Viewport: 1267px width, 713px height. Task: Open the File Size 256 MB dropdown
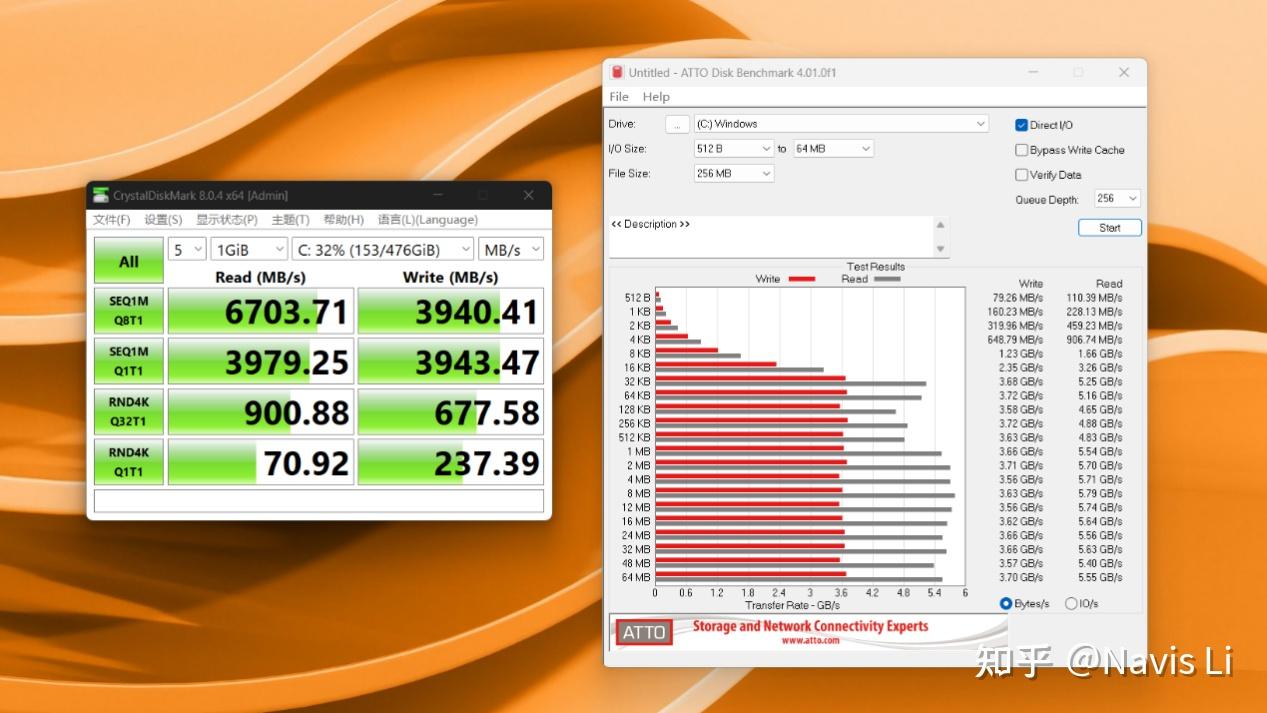pyautogui.click(x=734, y=173)
